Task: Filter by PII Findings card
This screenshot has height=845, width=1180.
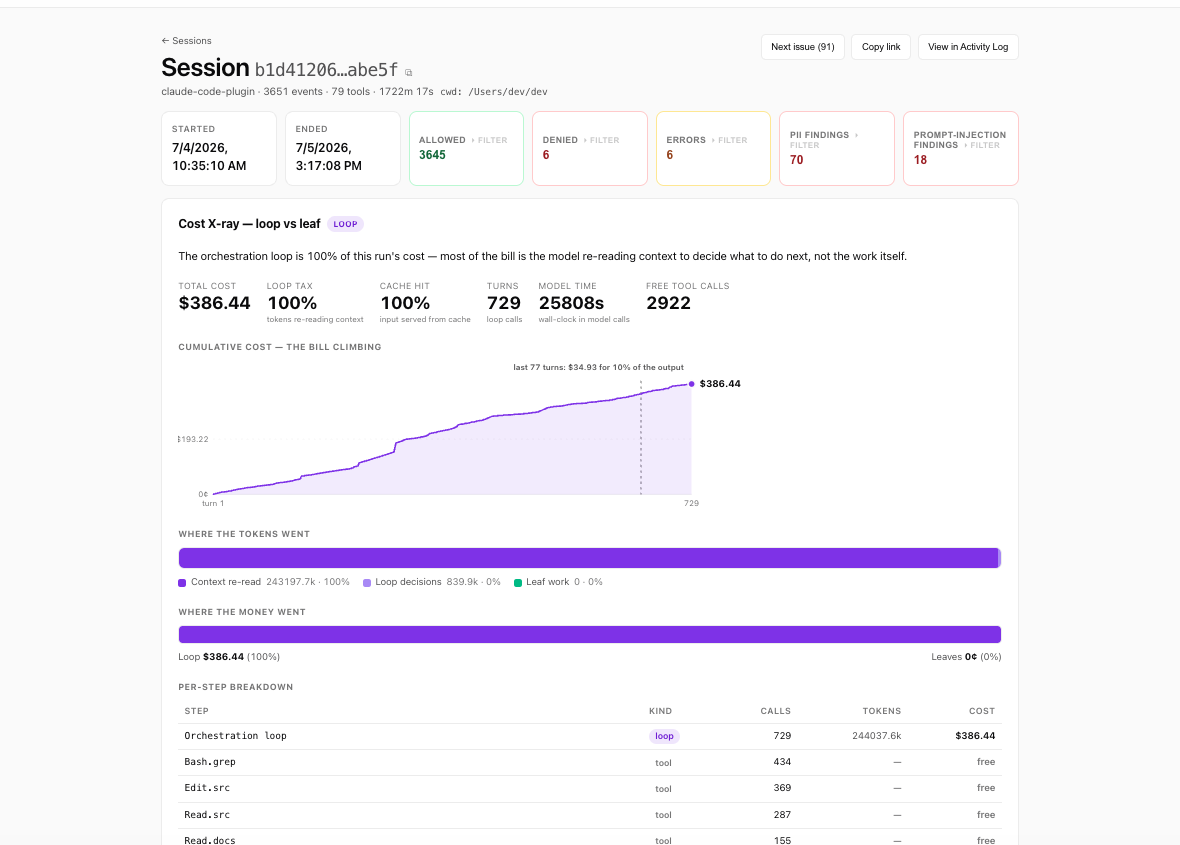Action: (836, 148)
